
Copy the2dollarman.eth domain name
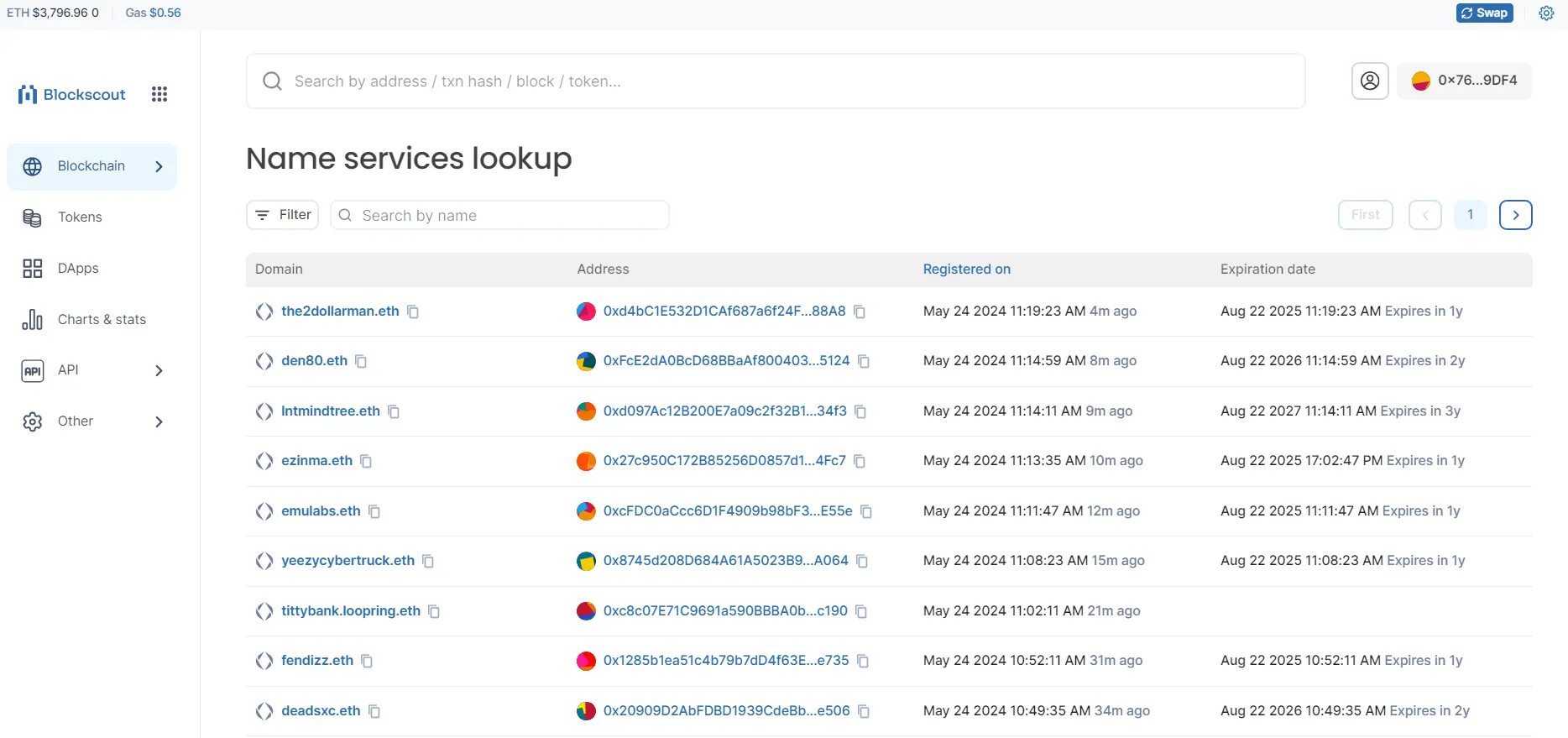pos(413,311)
